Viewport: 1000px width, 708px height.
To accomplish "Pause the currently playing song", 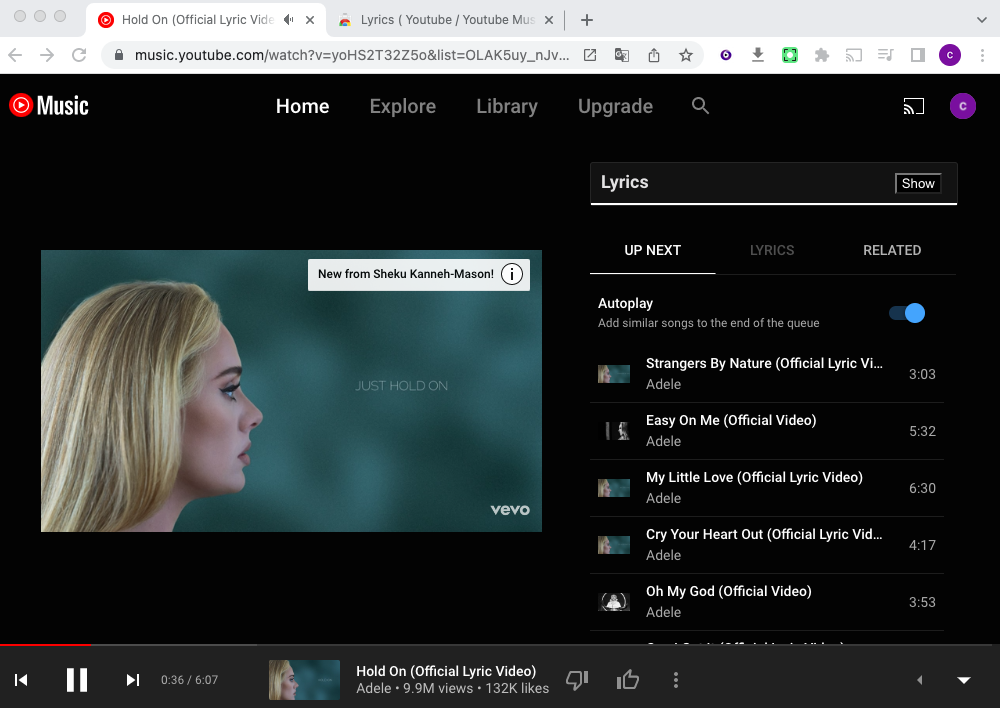I will (77, 680).
